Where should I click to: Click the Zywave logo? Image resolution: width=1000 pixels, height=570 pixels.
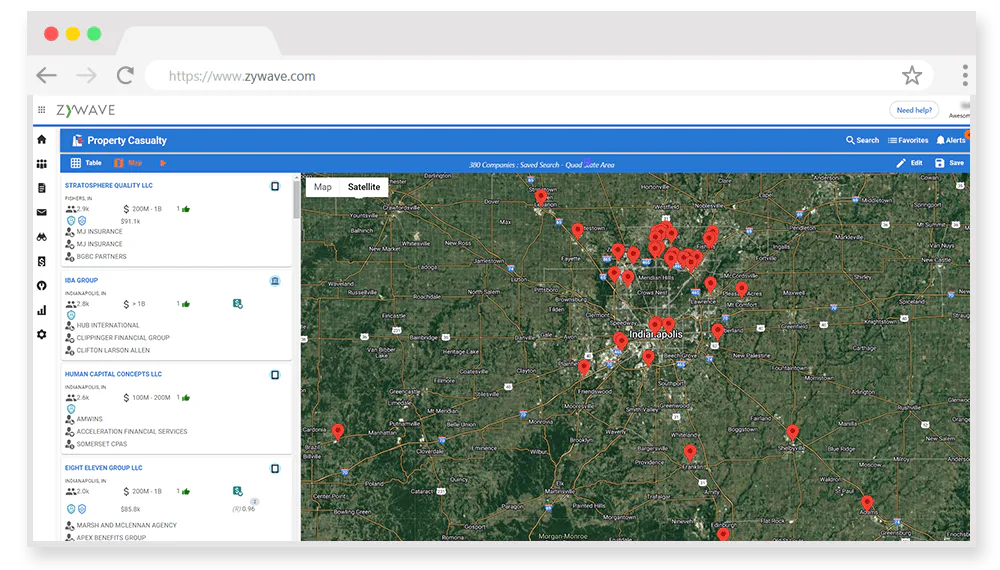tap(85, 110)
